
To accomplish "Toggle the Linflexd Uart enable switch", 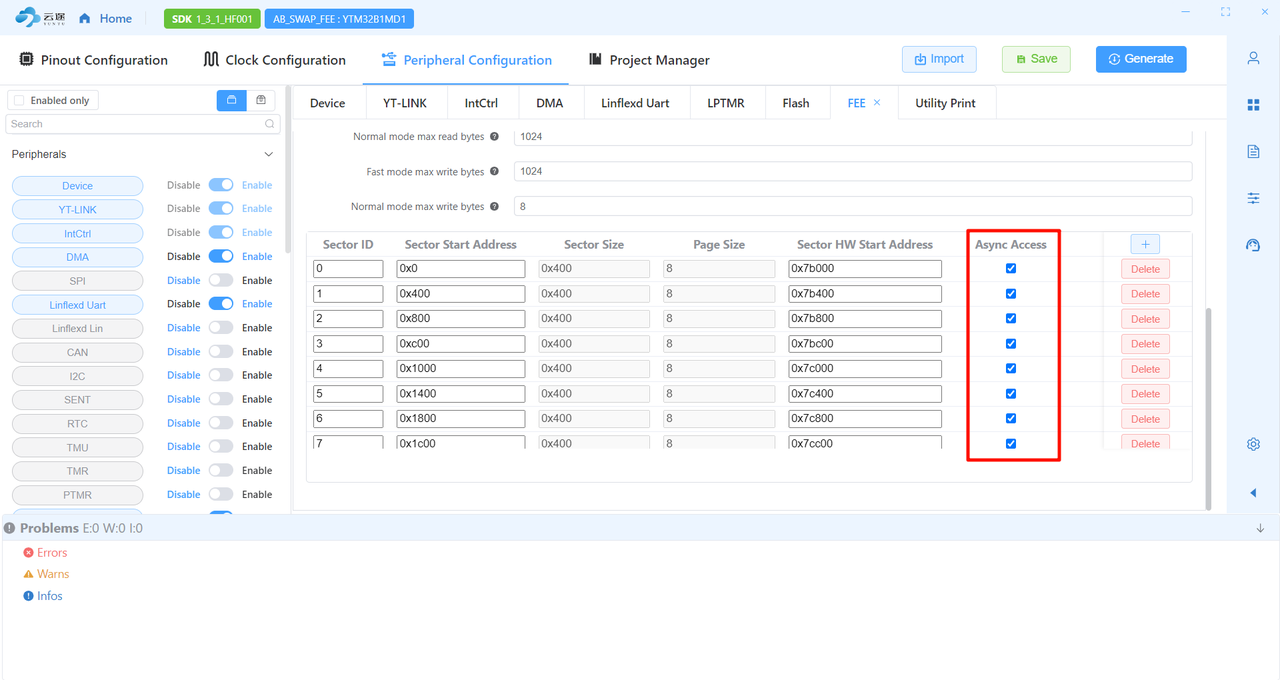I will (221, 304).
